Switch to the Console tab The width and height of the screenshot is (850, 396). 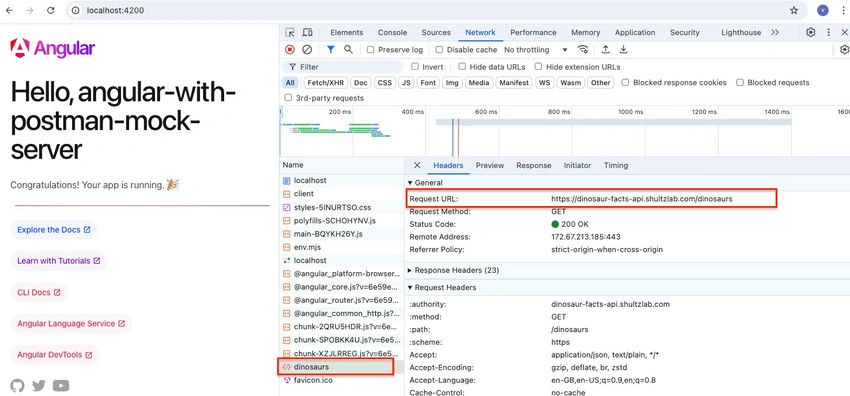[x=392, y=33]
